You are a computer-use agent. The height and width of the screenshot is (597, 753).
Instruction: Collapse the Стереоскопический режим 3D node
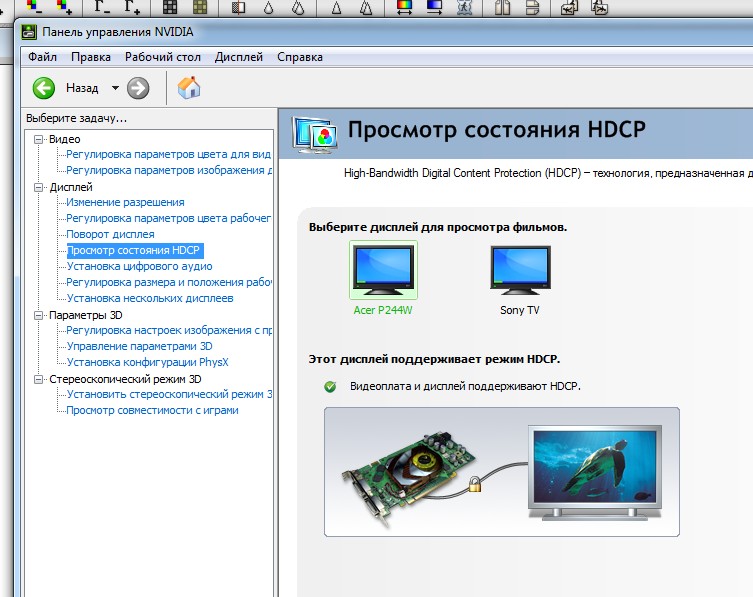tap(39, 379)
